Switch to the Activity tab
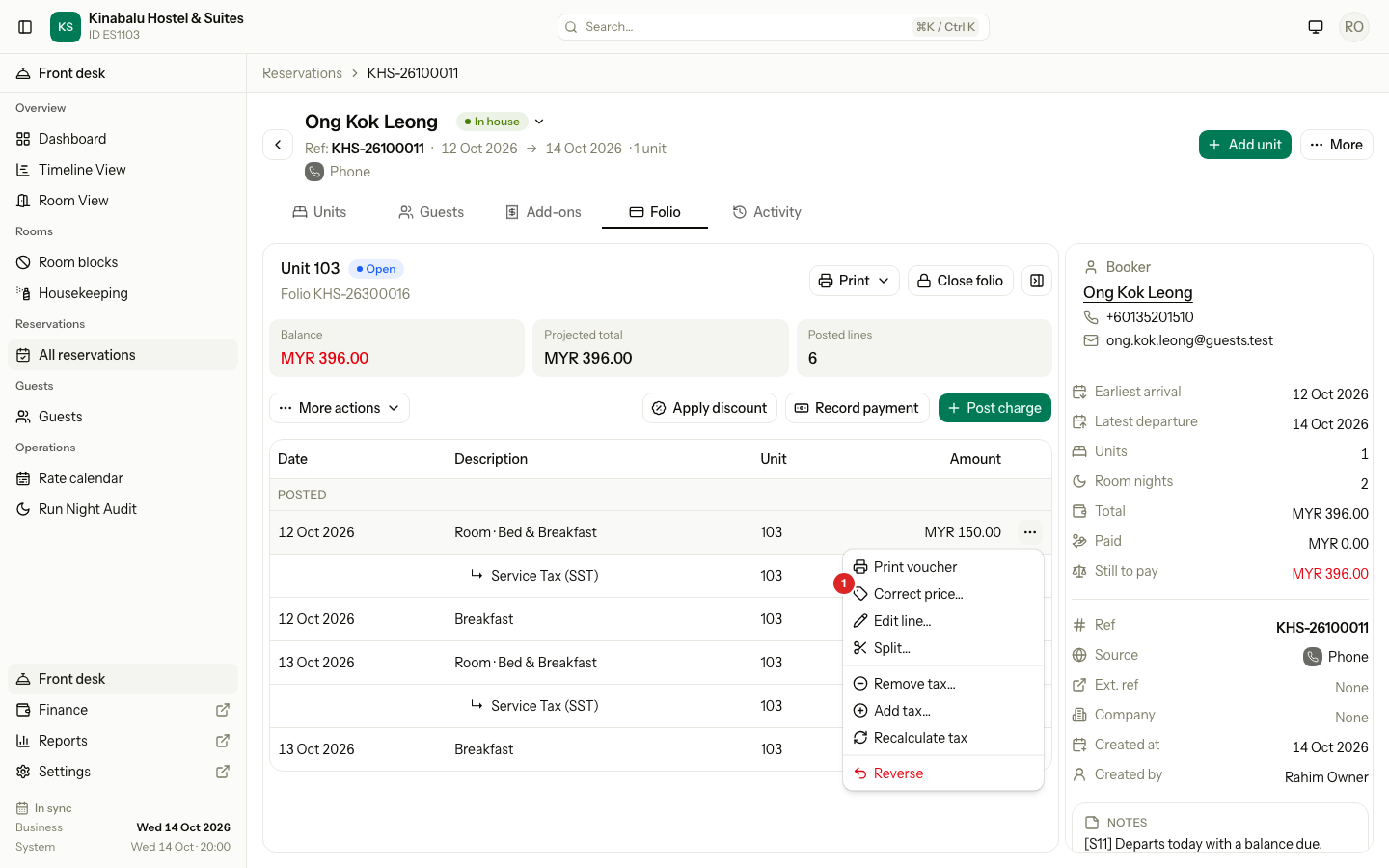The height and width of the screenshot is (868, 1389). click(767, 212)
